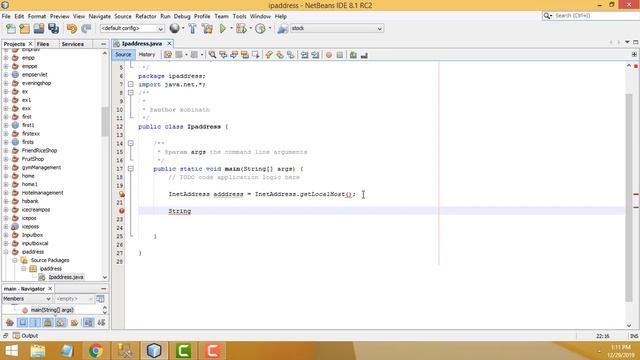
Task: Open the Members dropdown in Navigator
Action: coord(27,299)
